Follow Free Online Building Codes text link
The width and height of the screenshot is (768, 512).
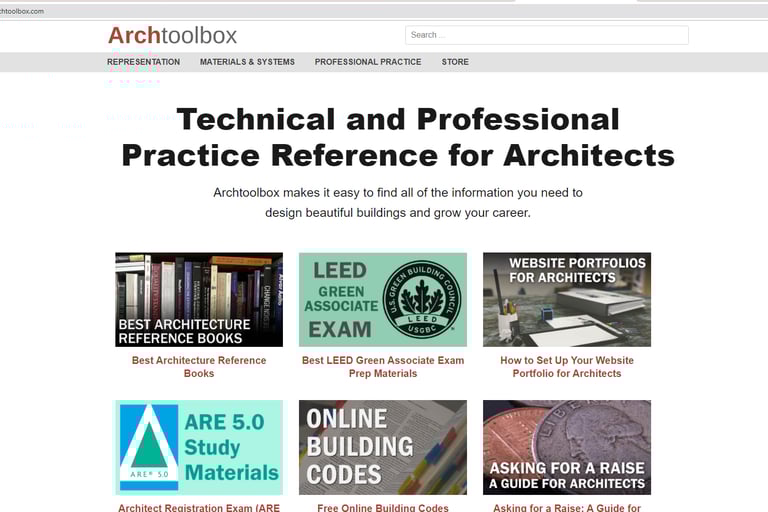tap(383, 508)
